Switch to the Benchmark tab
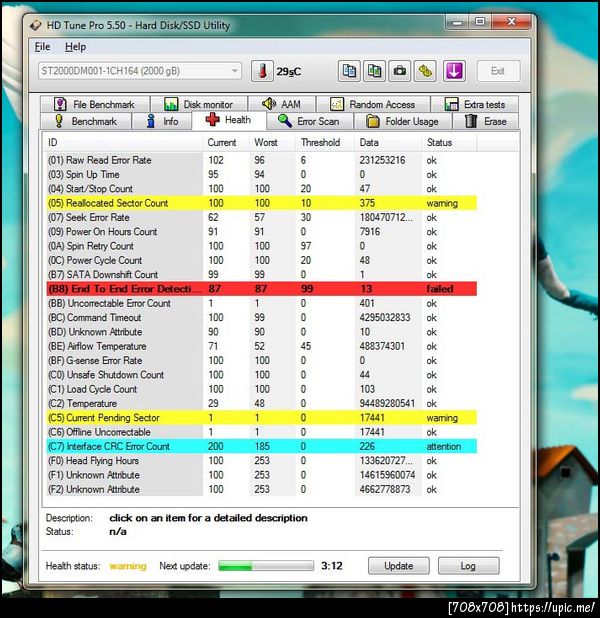This screenshot has width=600, height=618. coord(86,121)
